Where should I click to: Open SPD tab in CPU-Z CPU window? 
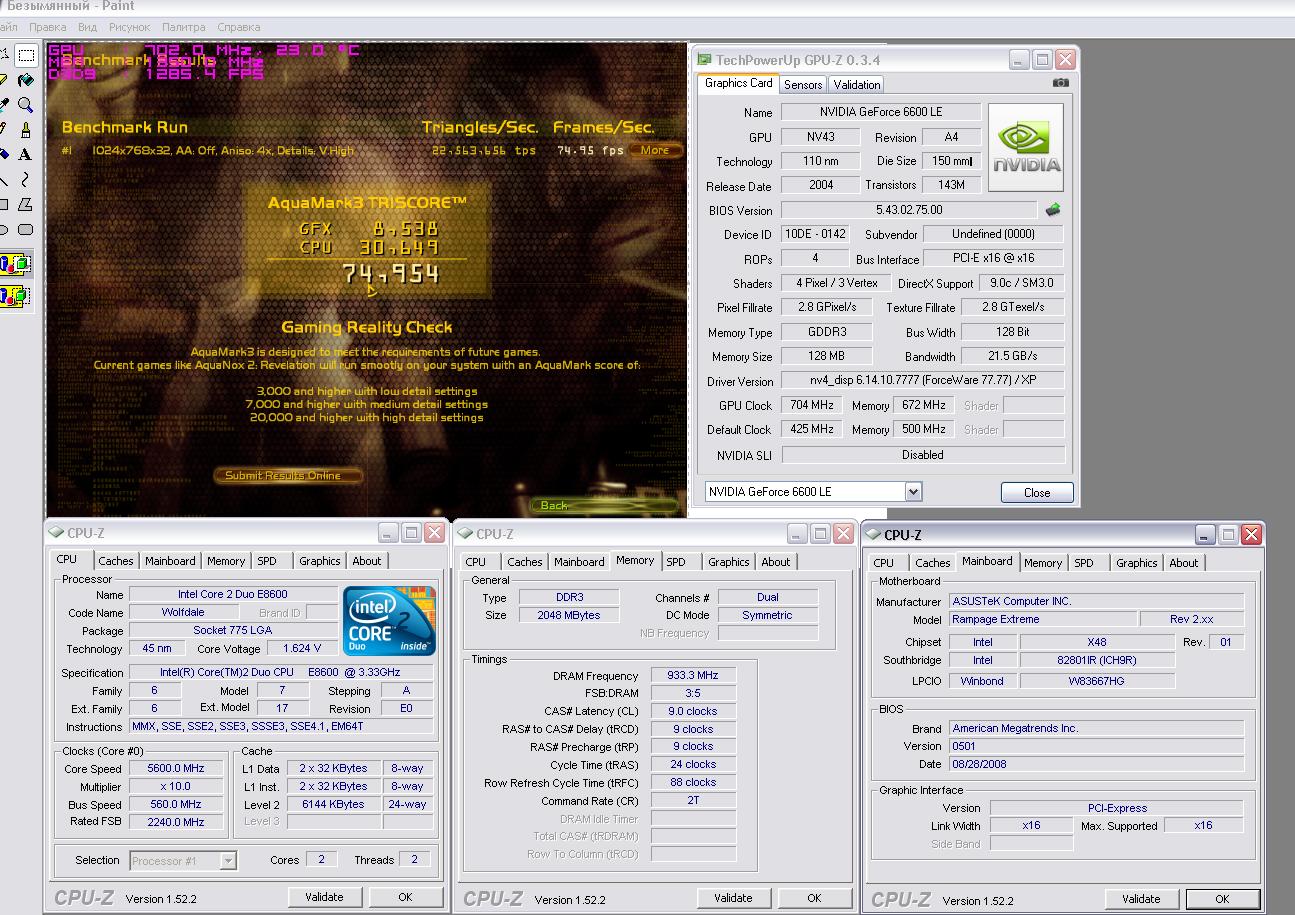coord(267,561)
